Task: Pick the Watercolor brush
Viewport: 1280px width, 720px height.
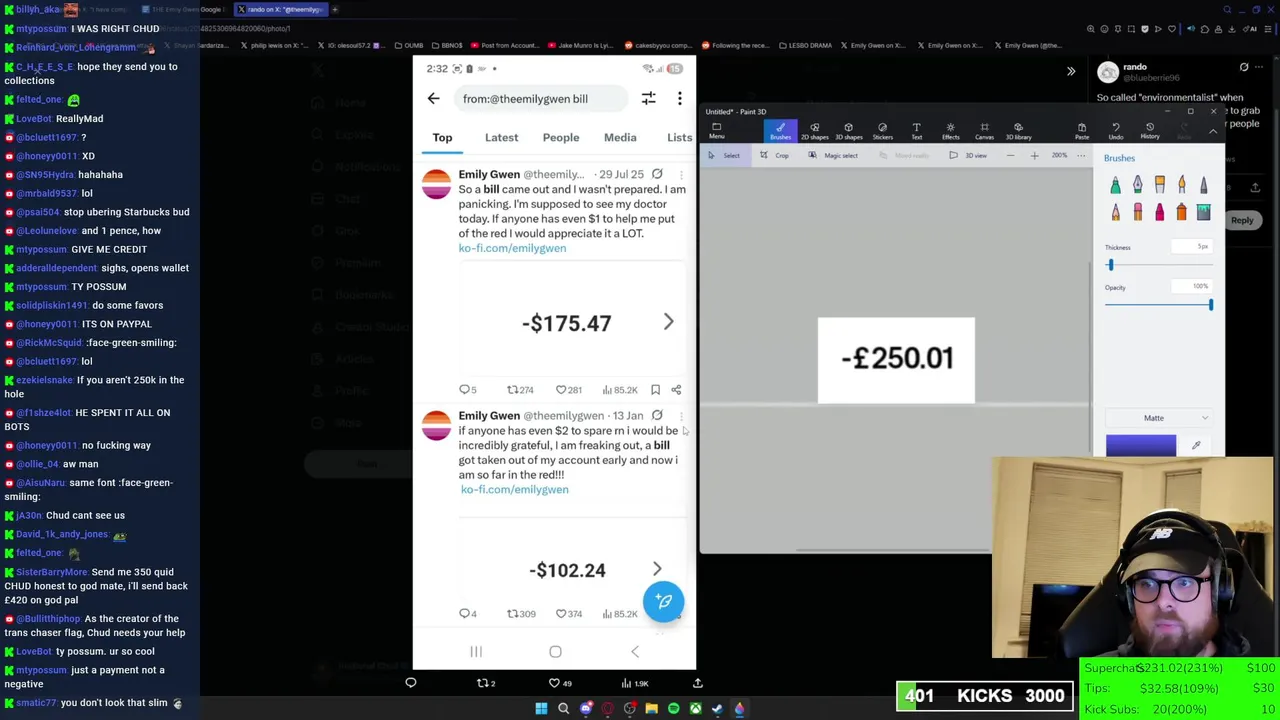Action: click(x=1181, y=184)
